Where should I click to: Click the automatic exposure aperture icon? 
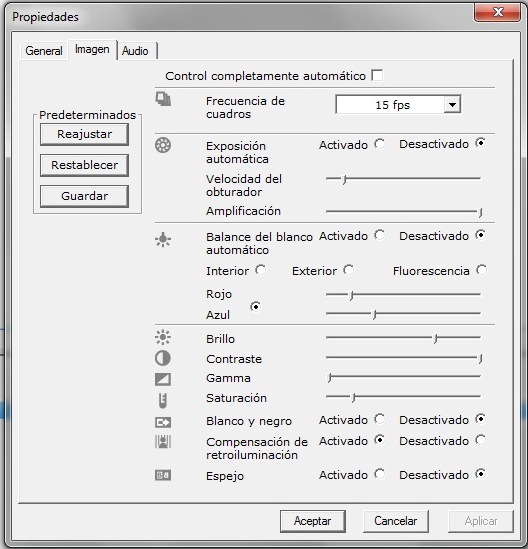pos(163,145)
